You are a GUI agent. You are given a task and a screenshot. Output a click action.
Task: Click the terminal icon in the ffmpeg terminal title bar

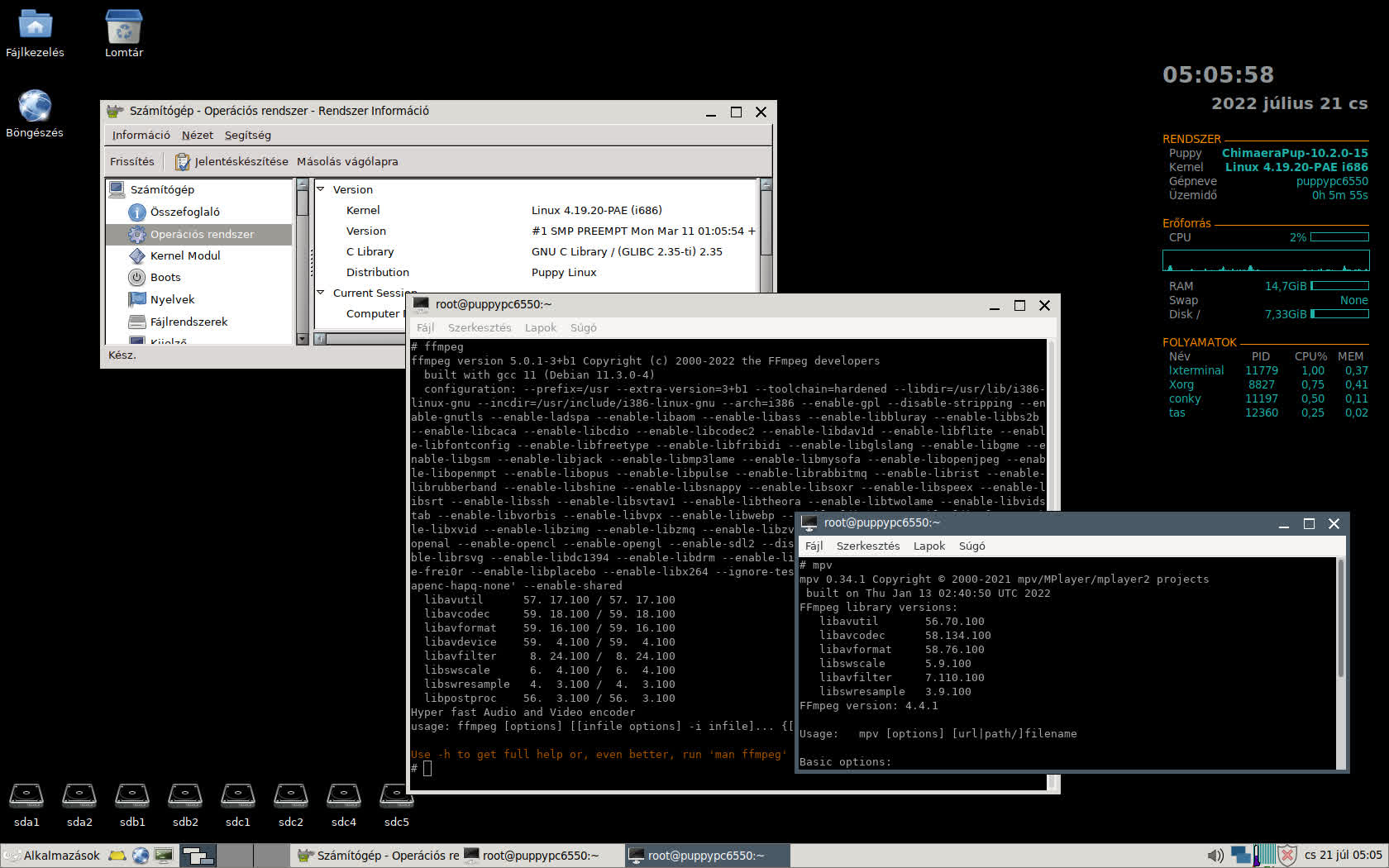pos(421,304)
